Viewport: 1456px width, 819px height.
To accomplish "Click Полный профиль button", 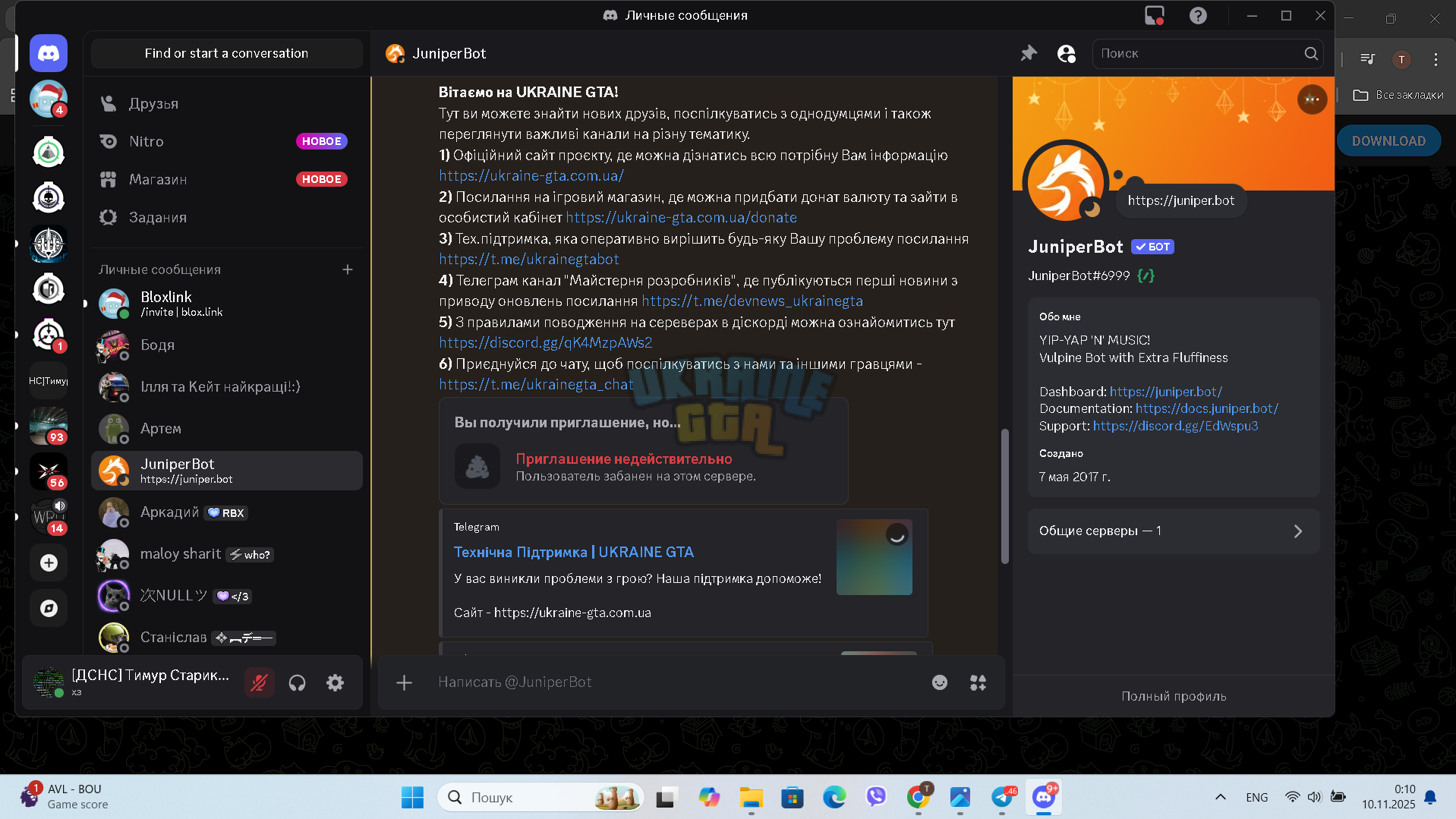I will (x=1174, y=696).
